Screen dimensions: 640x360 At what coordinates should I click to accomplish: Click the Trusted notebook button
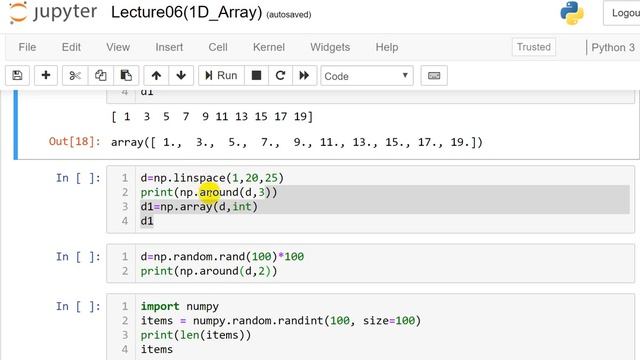pyautogui.click(x=533, y=47)
